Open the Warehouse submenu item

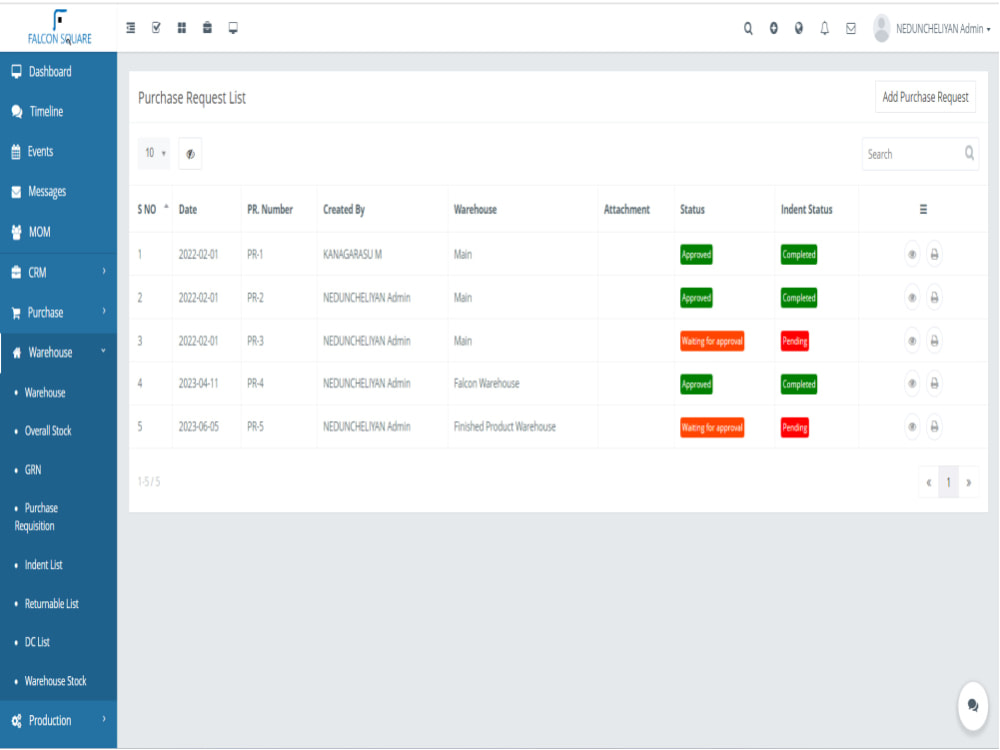45,393
